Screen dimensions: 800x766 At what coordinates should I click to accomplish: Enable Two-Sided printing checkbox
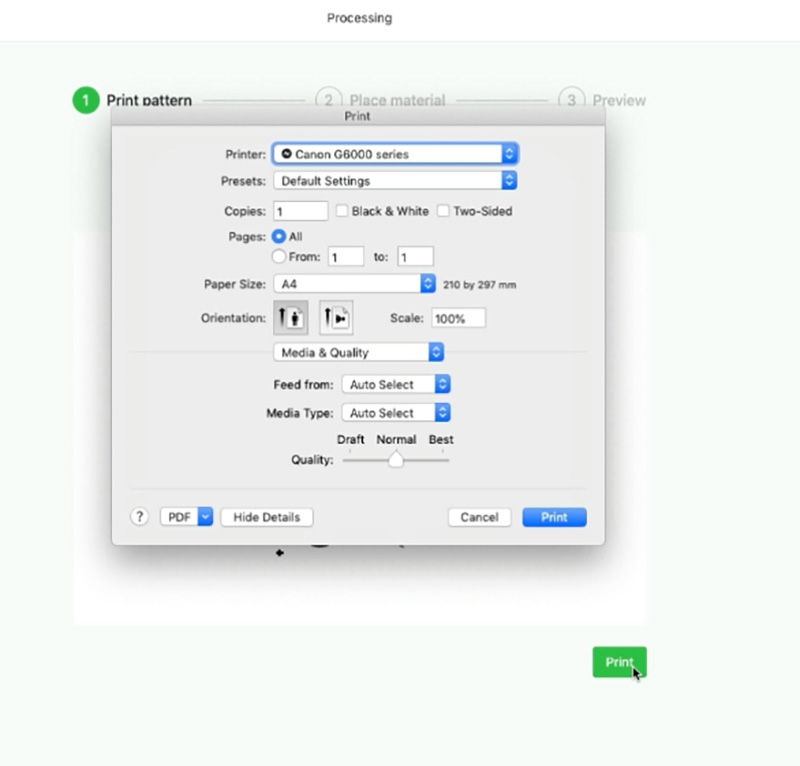coord(444,211)
